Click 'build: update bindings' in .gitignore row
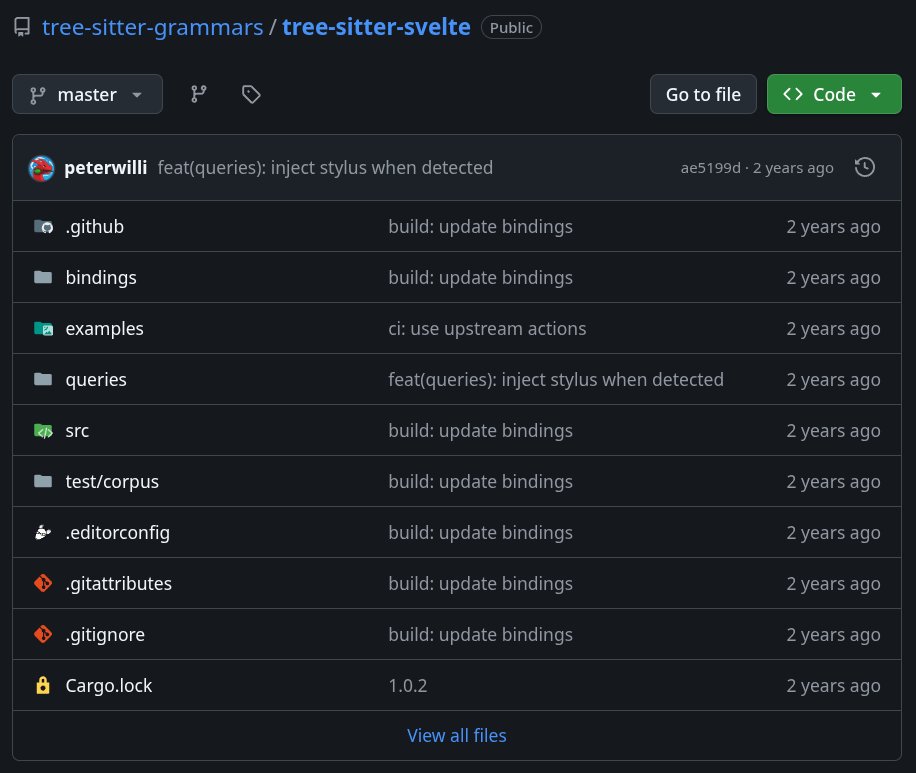 point(481,635)
